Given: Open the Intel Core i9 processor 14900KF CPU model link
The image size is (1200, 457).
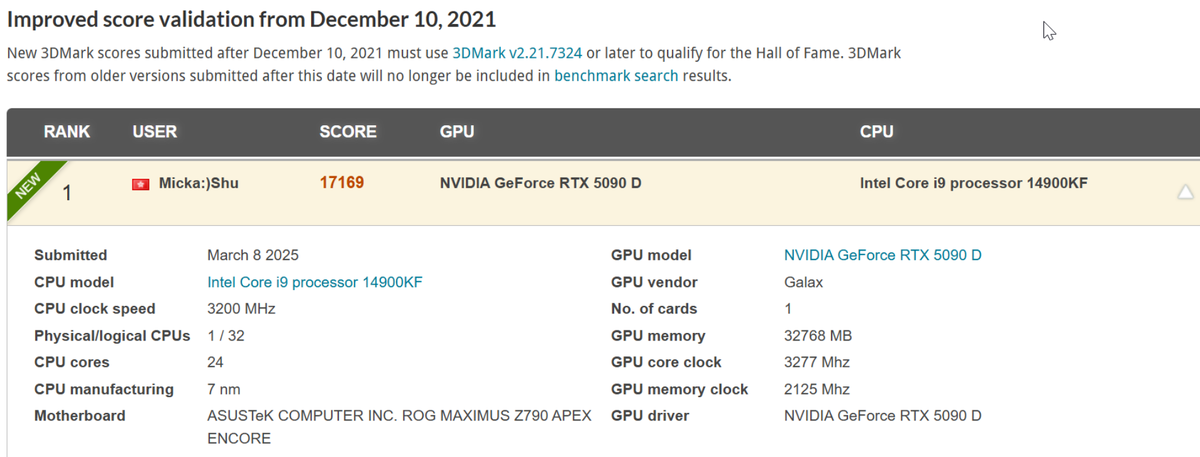Looking at the screenshot, I should click(315, 282).
